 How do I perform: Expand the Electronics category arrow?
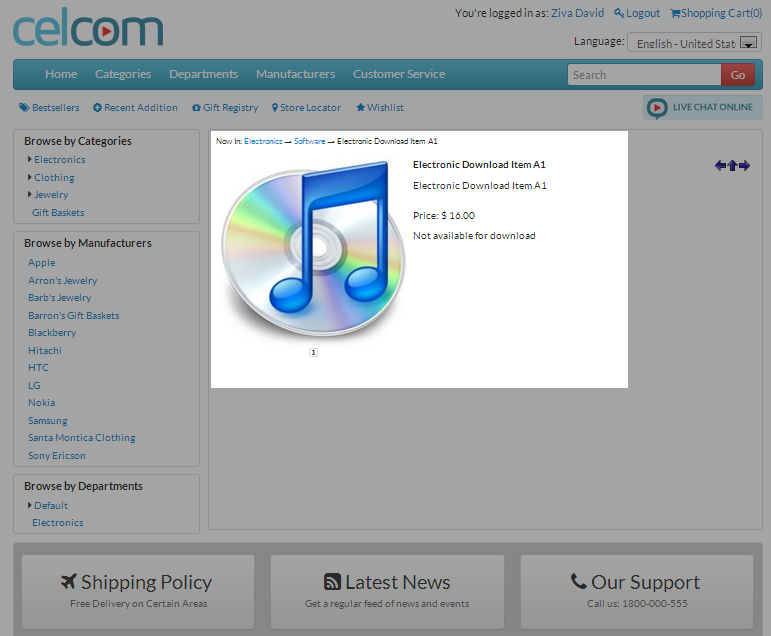point(30,159)
